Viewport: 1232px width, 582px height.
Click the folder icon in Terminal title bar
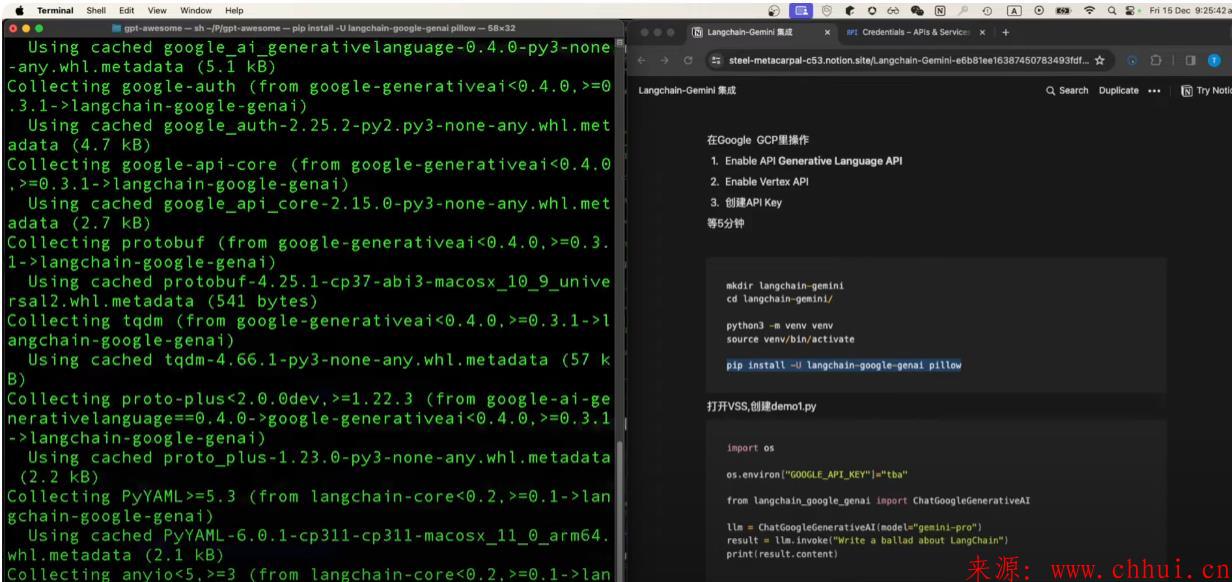coord(117,28)
